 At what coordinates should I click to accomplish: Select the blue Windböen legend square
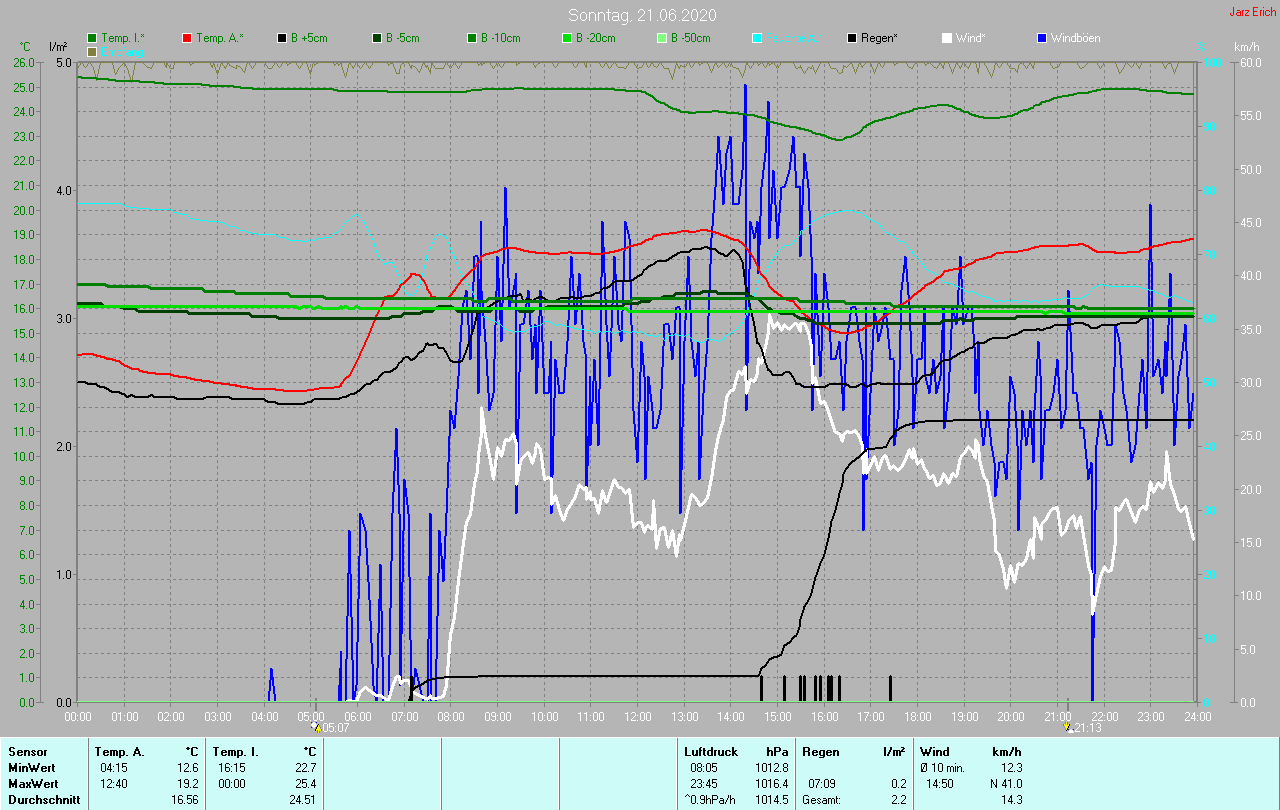pos(1042,38)
